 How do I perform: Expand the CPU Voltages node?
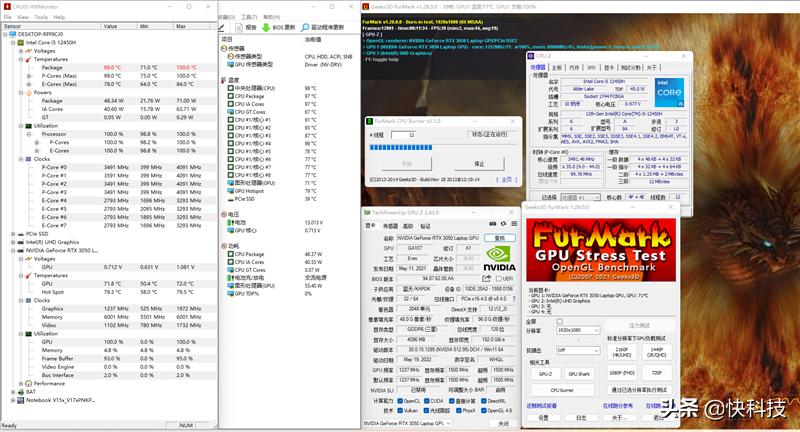21,51
